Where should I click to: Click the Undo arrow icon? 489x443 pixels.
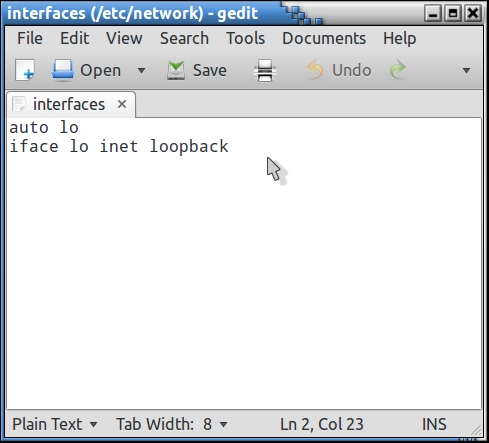click(315, 70)
